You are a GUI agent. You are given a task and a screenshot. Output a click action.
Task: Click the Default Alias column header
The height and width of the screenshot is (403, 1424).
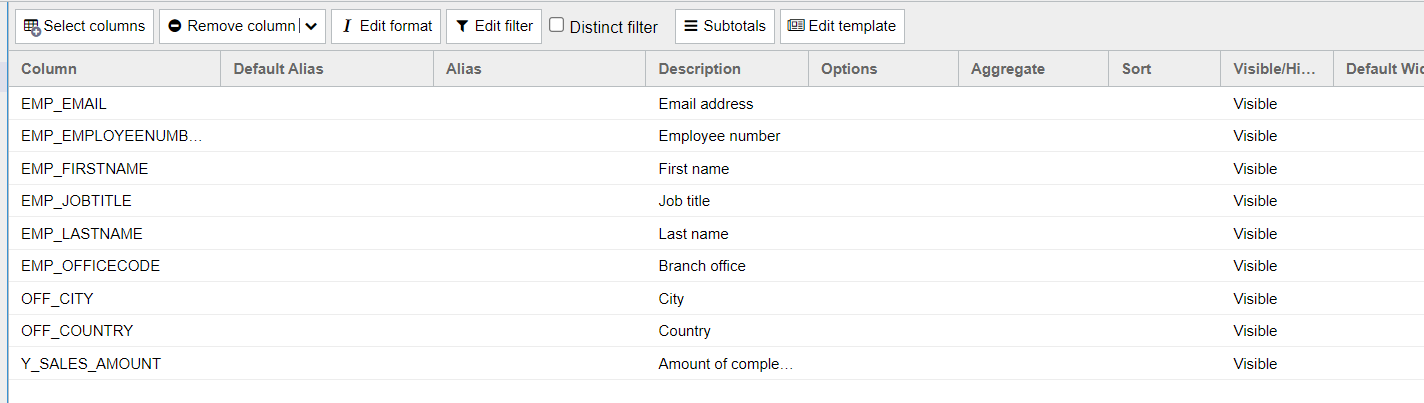(x=278, y=69)
